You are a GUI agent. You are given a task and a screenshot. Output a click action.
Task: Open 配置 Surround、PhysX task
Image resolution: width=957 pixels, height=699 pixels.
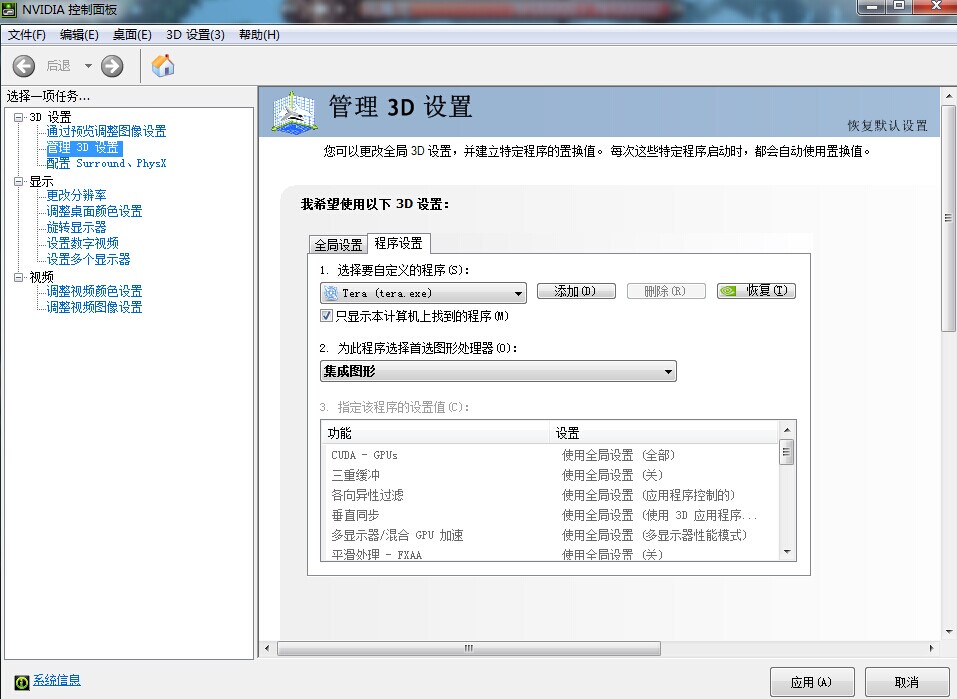coord(106,164)
